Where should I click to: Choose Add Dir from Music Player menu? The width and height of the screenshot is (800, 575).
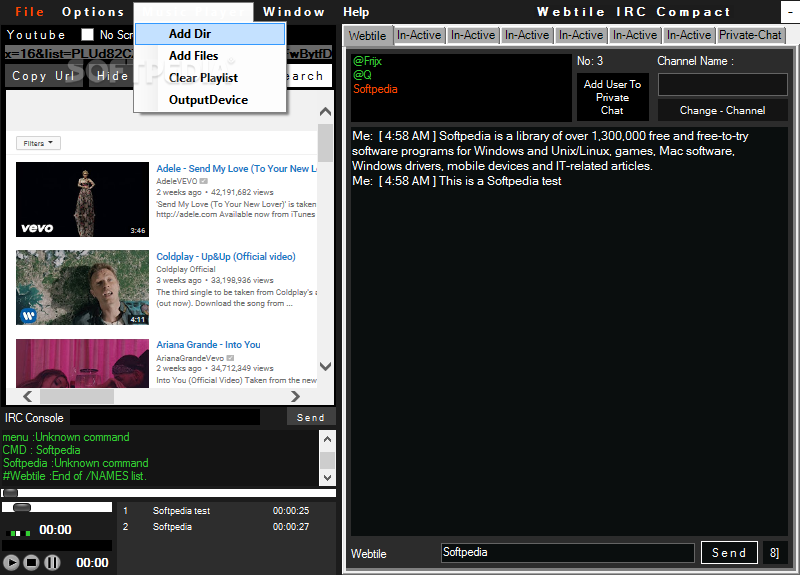(210, 34)
